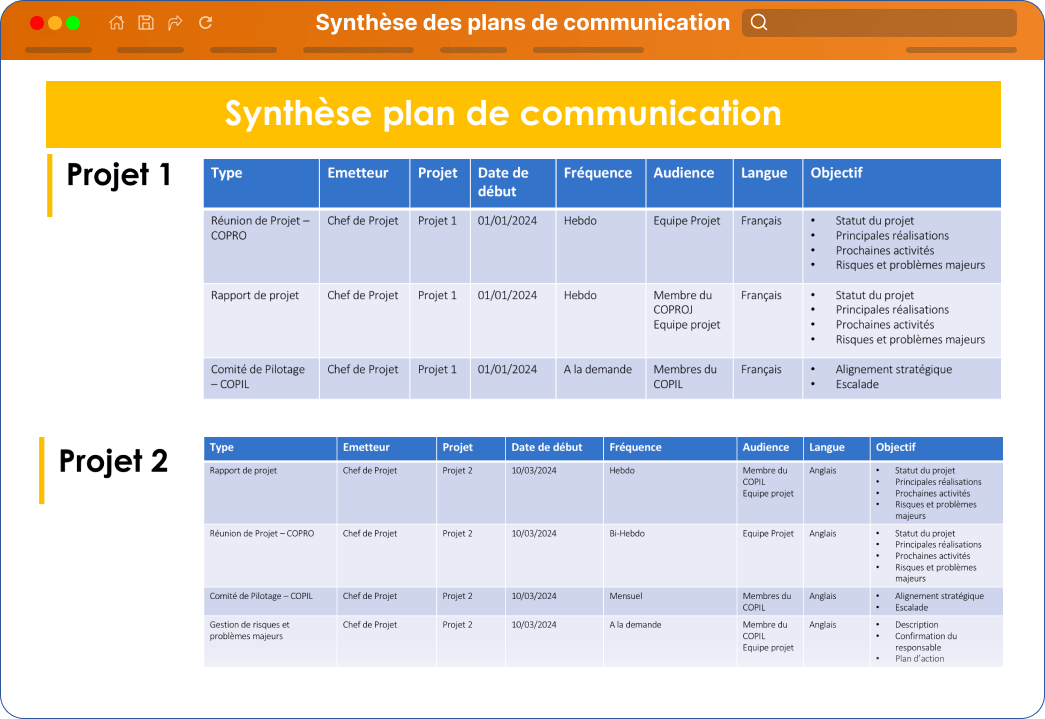1045x719 pixels.
Task: Focus the search input field
Action: (879, 23)
